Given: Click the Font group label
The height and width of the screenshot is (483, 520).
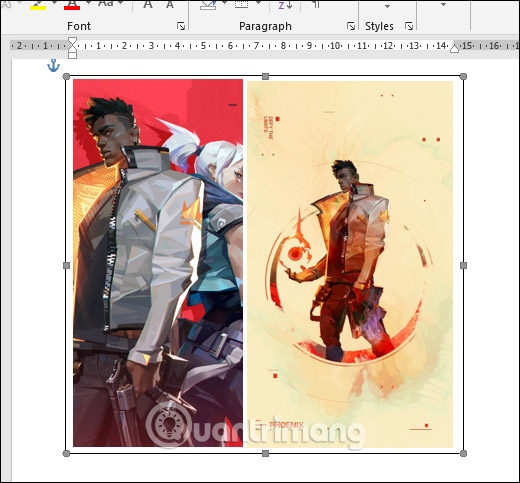Looking at the screenshot, I should point(79,26).
